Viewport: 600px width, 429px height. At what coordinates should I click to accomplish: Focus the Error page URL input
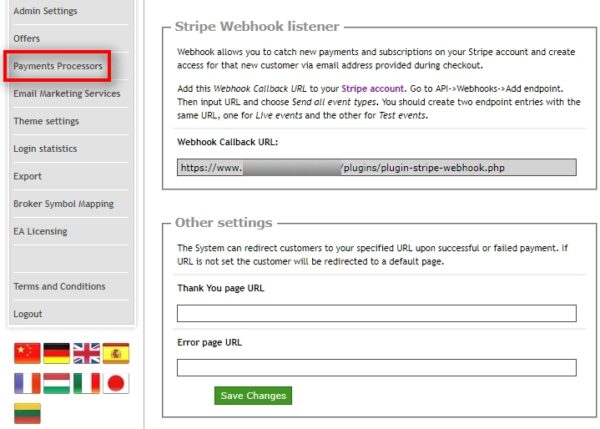(376, 367)
